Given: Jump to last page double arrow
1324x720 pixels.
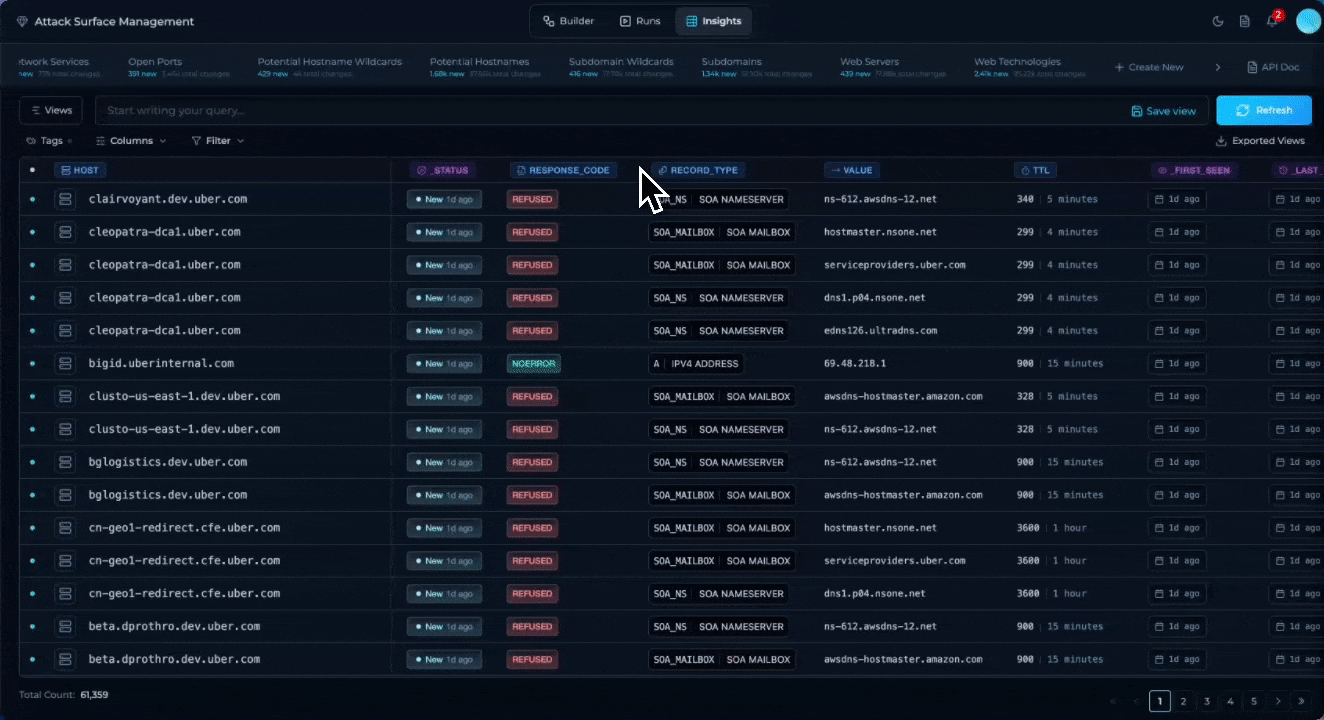Looking at the screenshot, I should (x=1301, y=701).
